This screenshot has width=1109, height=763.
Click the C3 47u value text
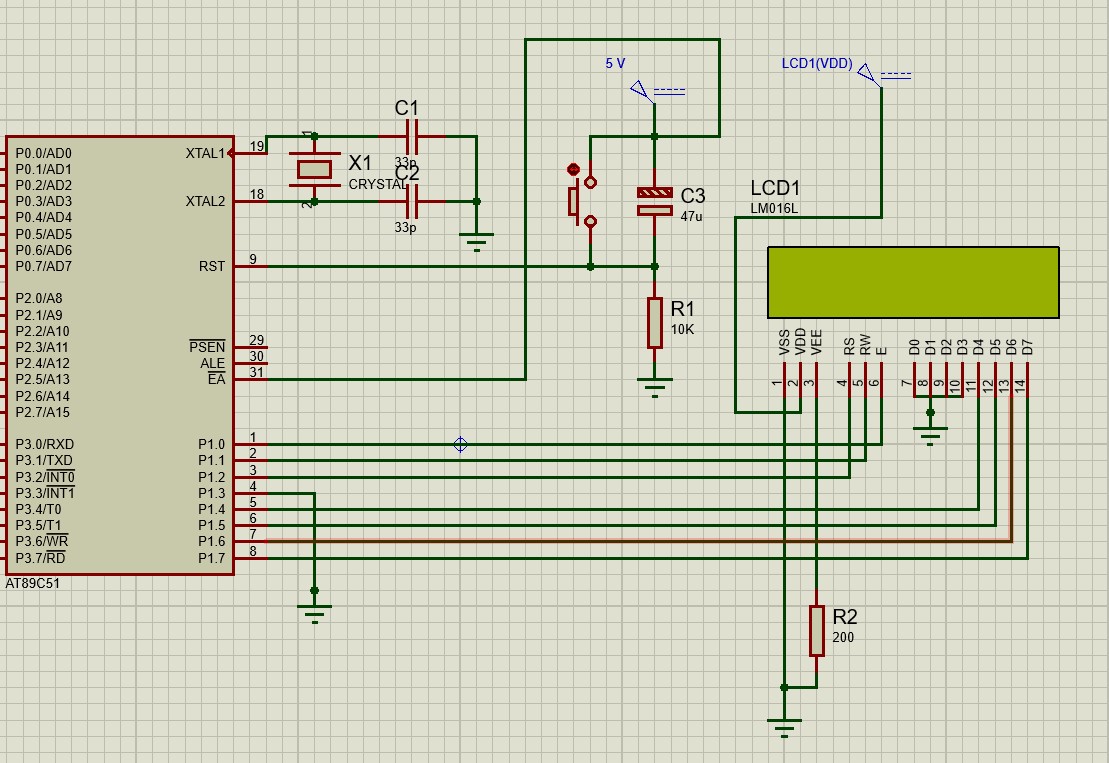tap(691, 216)
